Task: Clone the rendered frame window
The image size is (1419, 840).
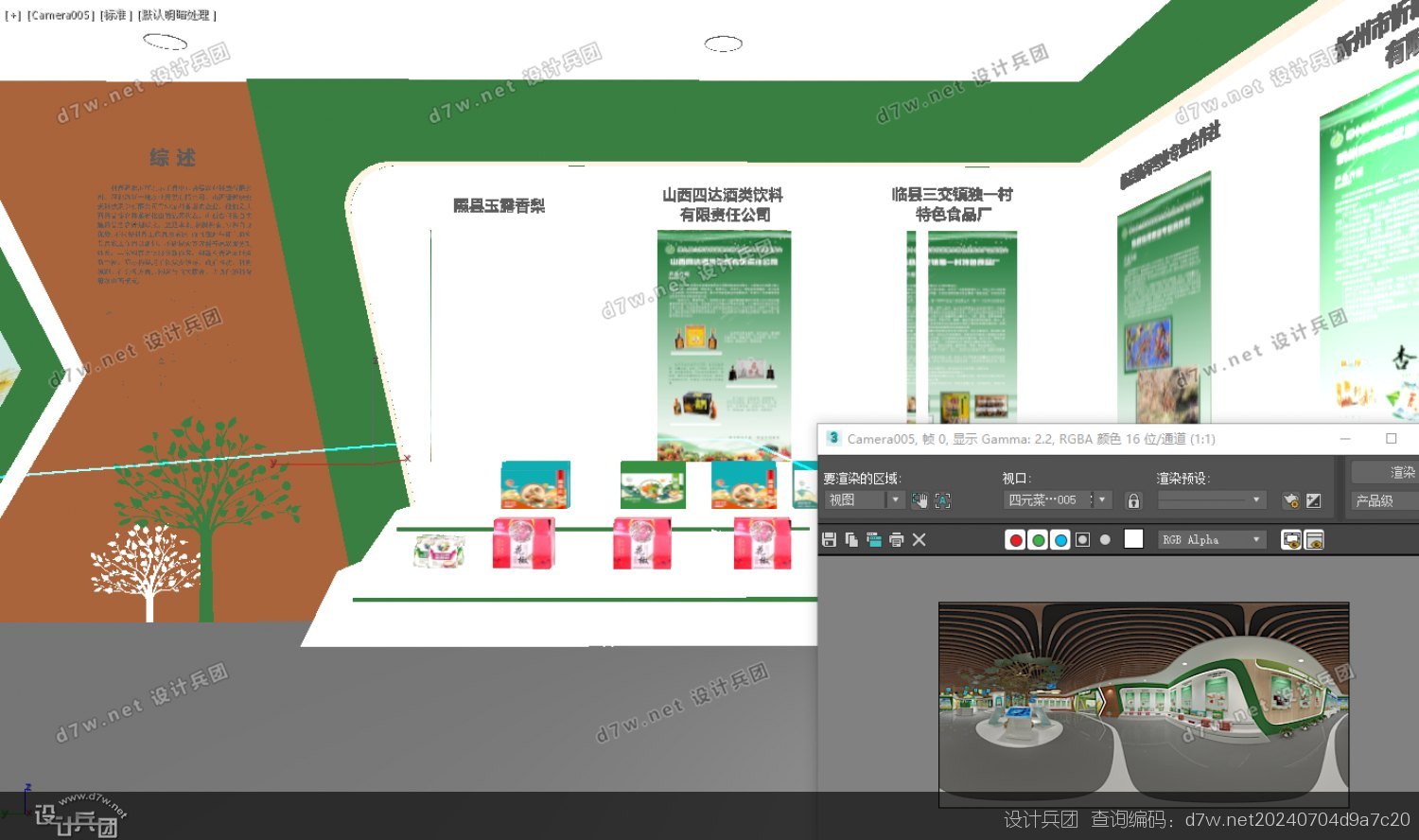Action: [873, 539]
